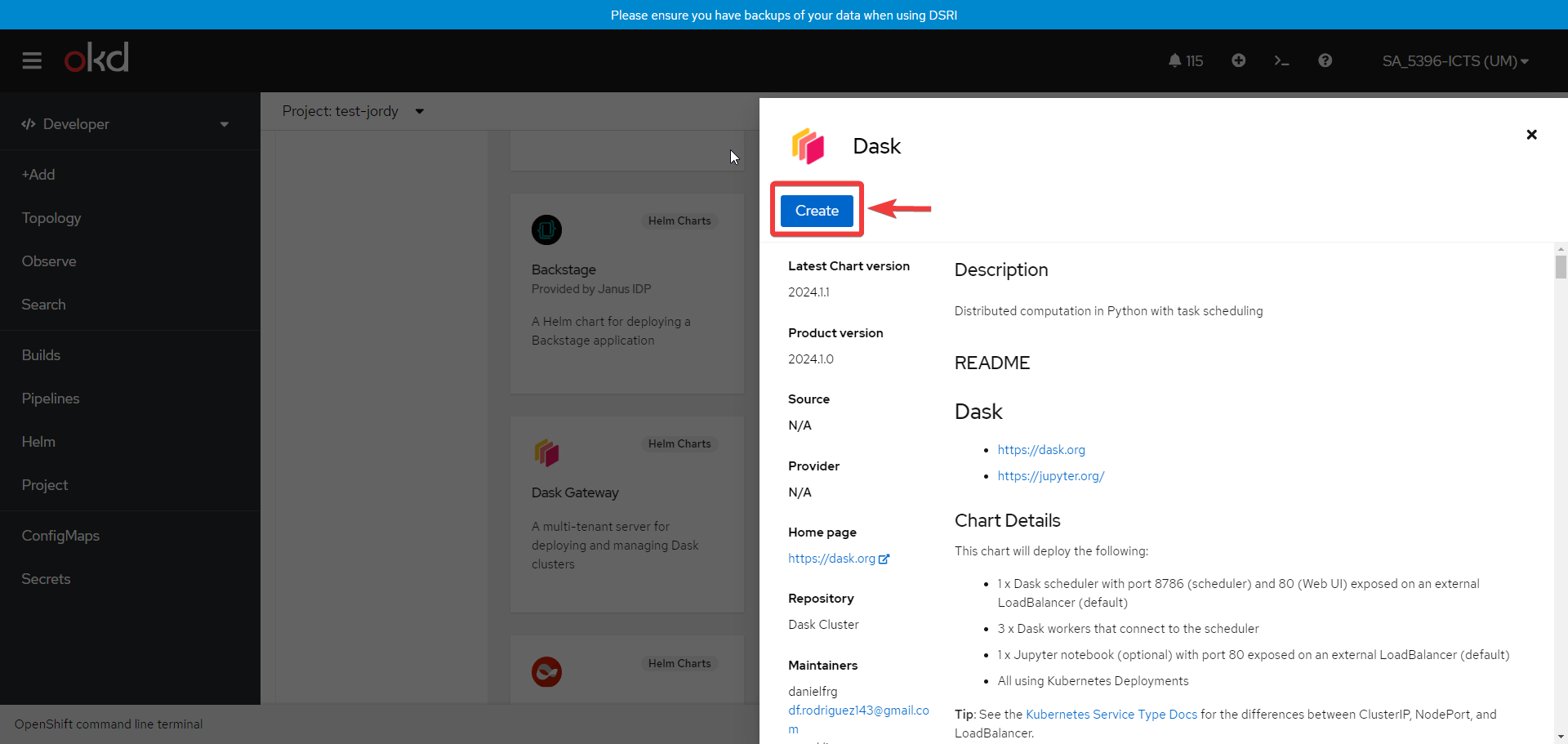Open the https://jupyter.org/ link
The width and height of the screenshot is (1568, 744).
coord(1051,476)
